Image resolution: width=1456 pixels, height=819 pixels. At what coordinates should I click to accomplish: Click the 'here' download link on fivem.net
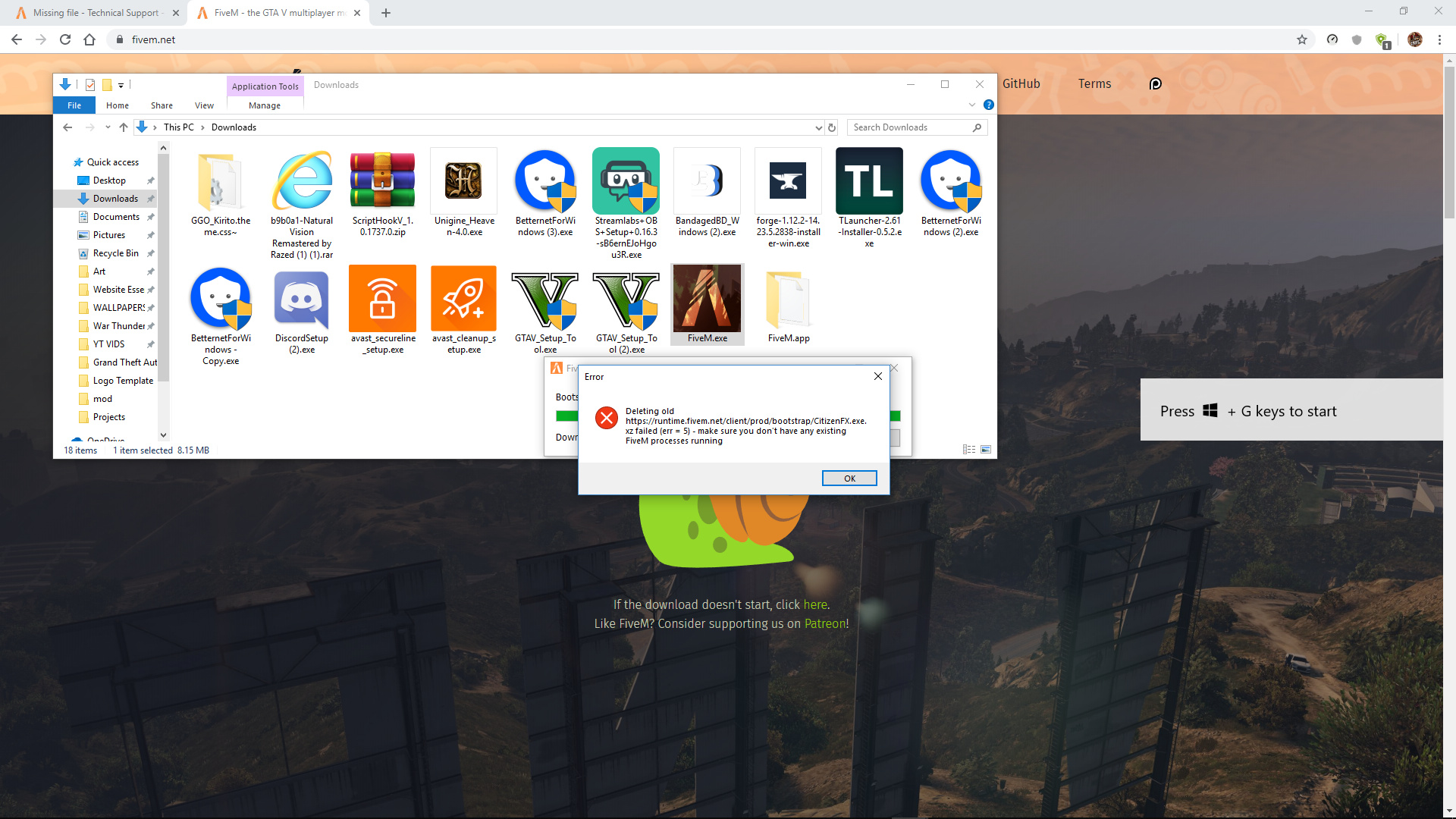(x=815, y=604)
